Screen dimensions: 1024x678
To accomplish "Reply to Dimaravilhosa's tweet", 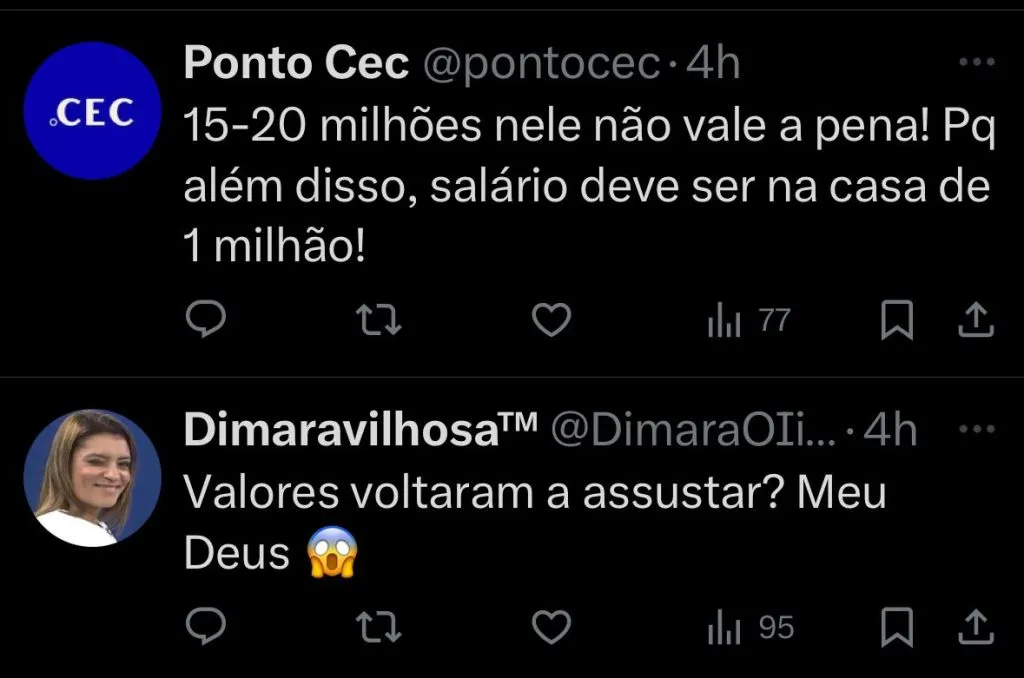I will 207,628.
